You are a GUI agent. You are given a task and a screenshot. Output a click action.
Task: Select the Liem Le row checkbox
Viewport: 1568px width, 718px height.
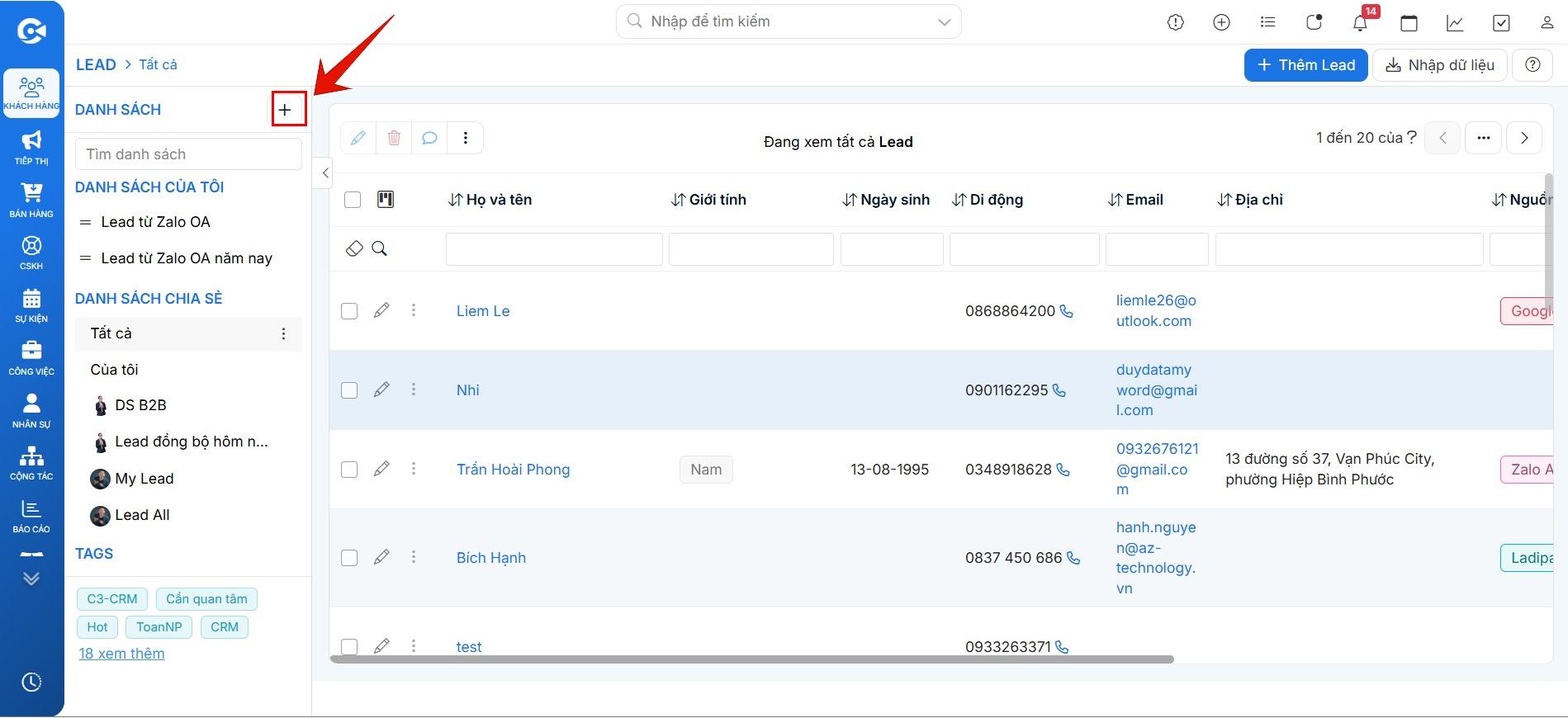tap(349, 311)
